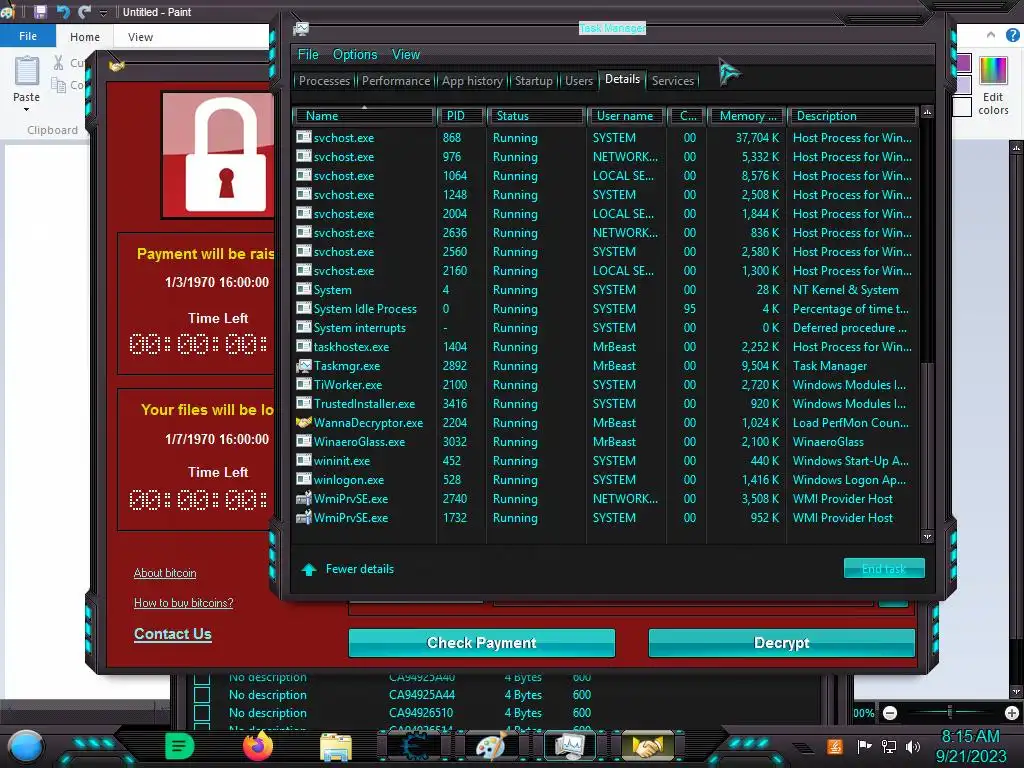This screenshot has height=768, width=1024.
Task: Open Task Manager's View menu
Action: pos(406,55)
